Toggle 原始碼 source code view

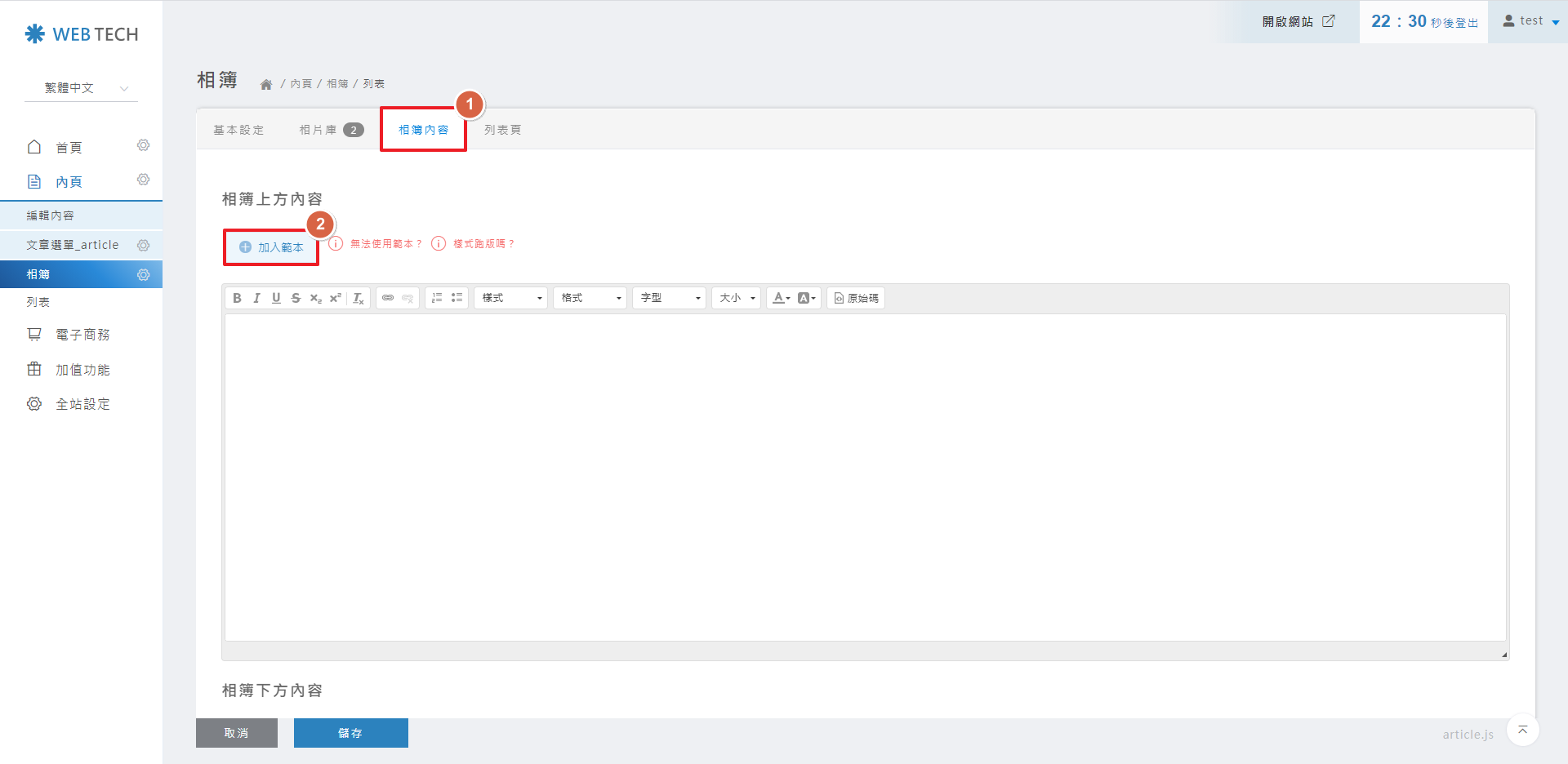(x=856, y=298)
